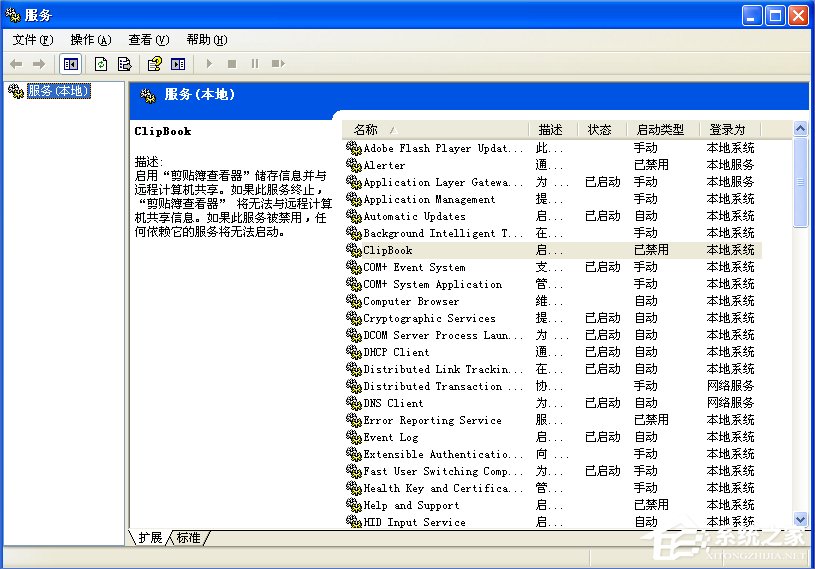Screen dimensions: 815x569
Task: Click the Restart Service icon
Action: click(278, 64)
